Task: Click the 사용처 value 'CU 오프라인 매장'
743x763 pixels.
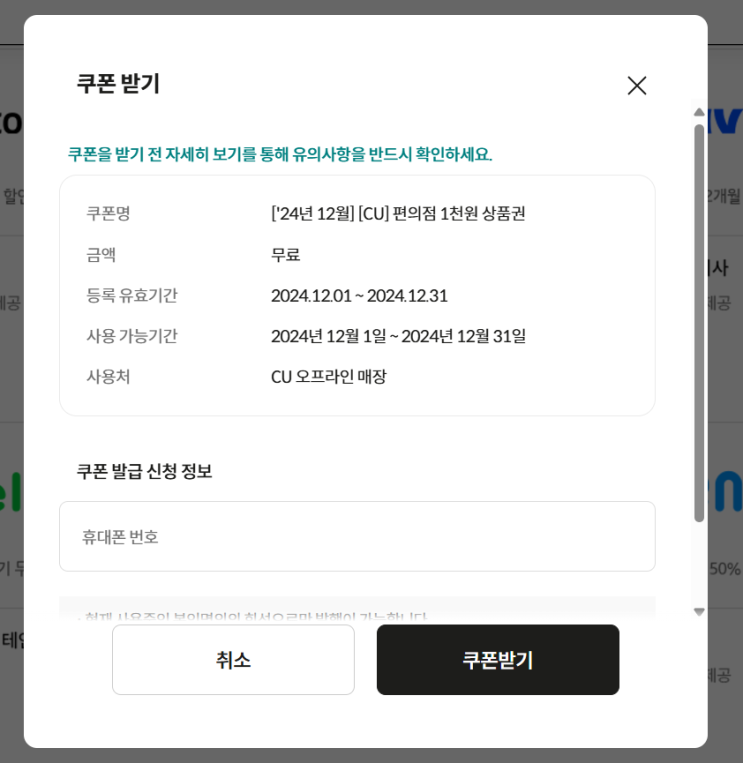Action: [x=328, y=377]
